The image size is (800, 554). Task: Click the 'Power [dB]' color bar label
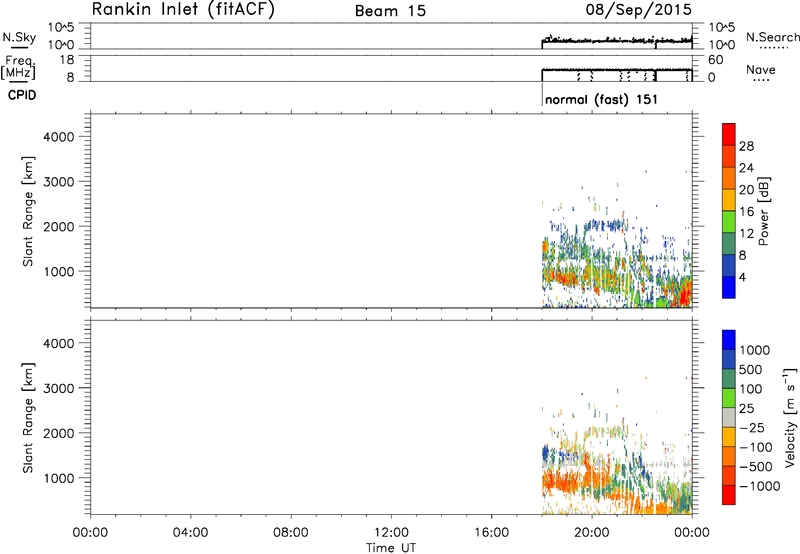click(763, 211)
